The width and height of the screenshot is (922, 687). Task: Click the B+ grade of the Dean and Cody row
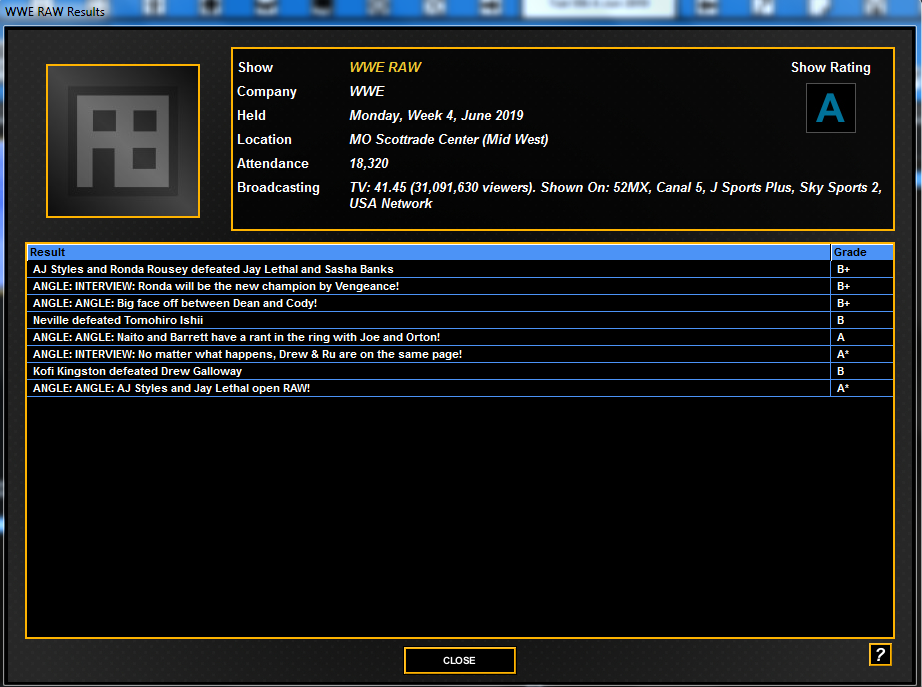(x=843, y=303)
